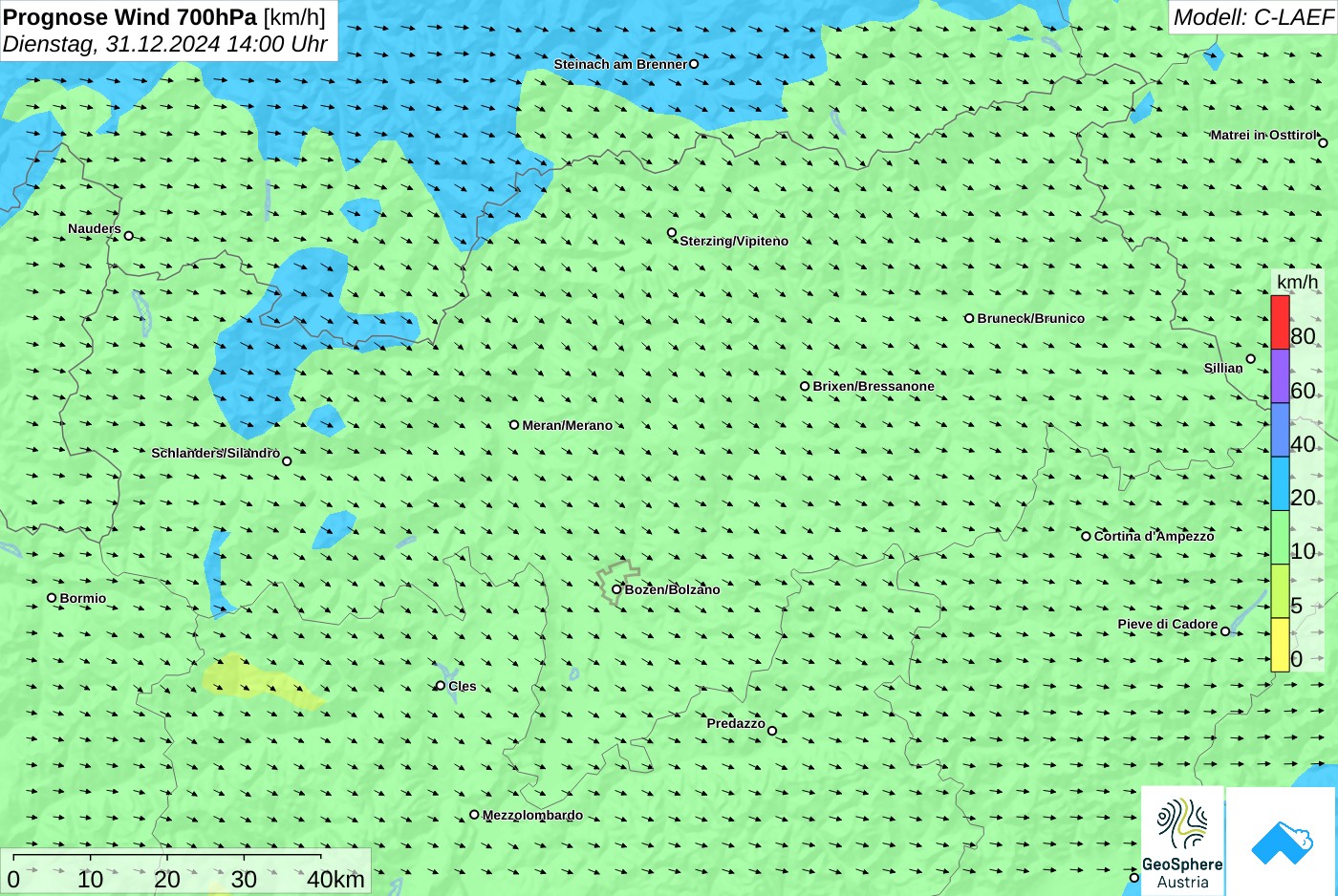The width and height of the screenshot is (1338, 896).
Task: Click the Pieve di Cadore marker circle
Action: 1225,631
